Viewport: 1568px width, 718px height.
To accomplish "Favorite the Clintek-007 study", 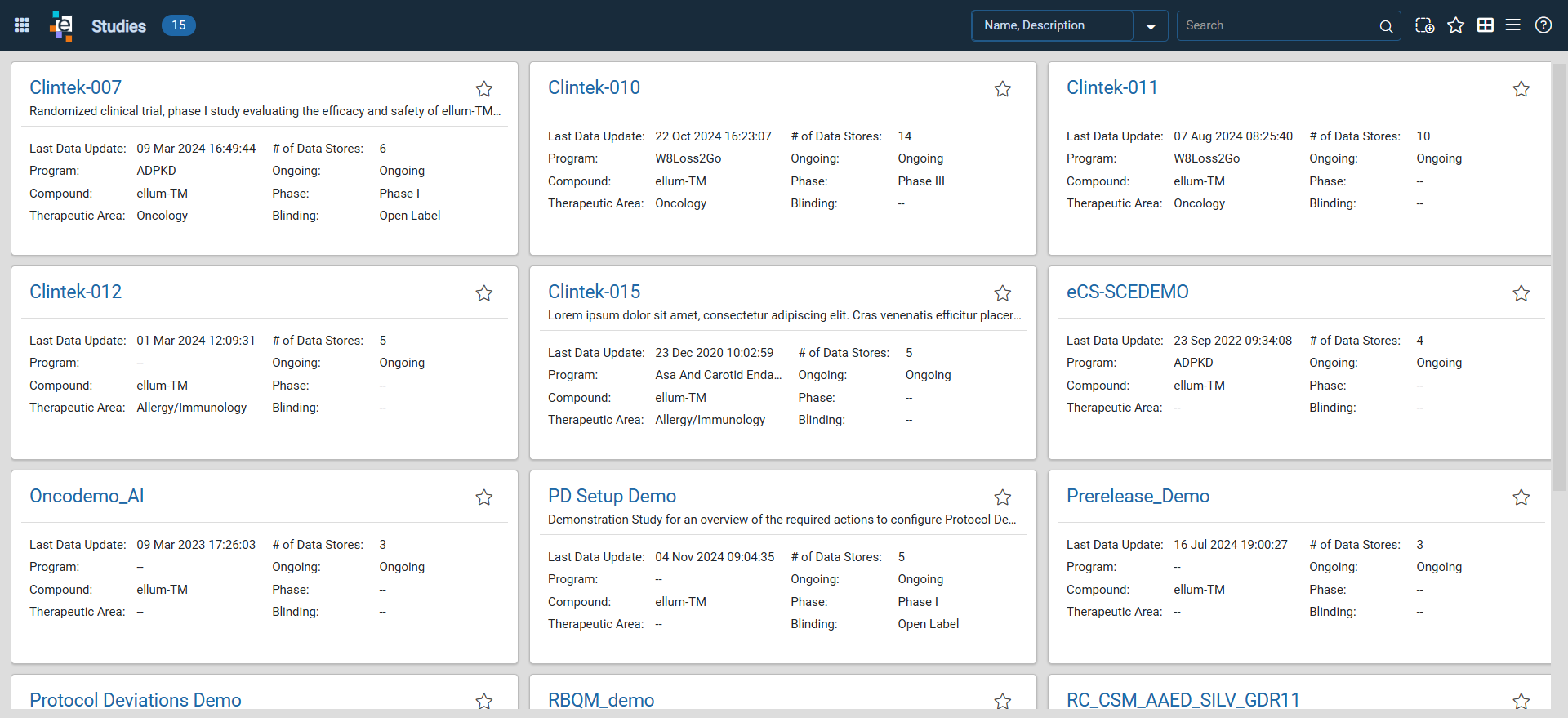I will pos(484,89).
